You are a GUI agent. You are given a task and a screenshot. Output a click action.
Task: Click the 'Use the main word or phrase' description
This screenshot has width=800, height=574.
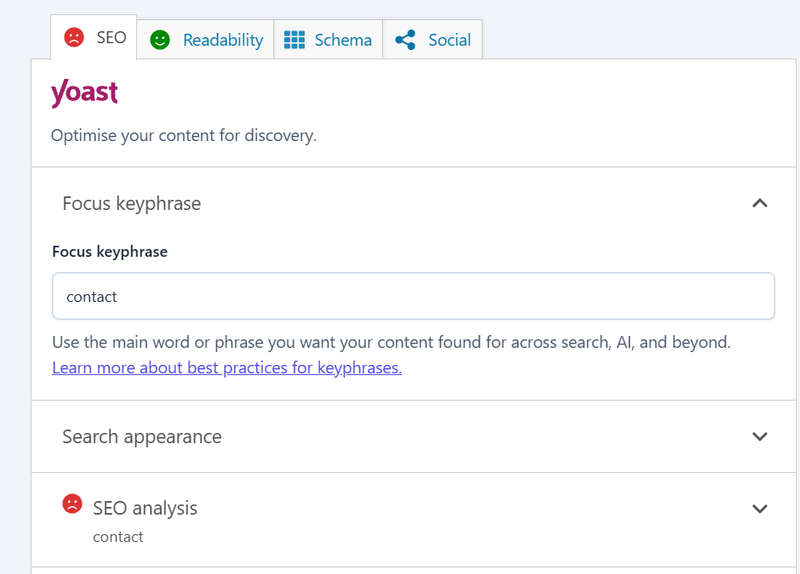pyautogui.click(x=391, y=342)
